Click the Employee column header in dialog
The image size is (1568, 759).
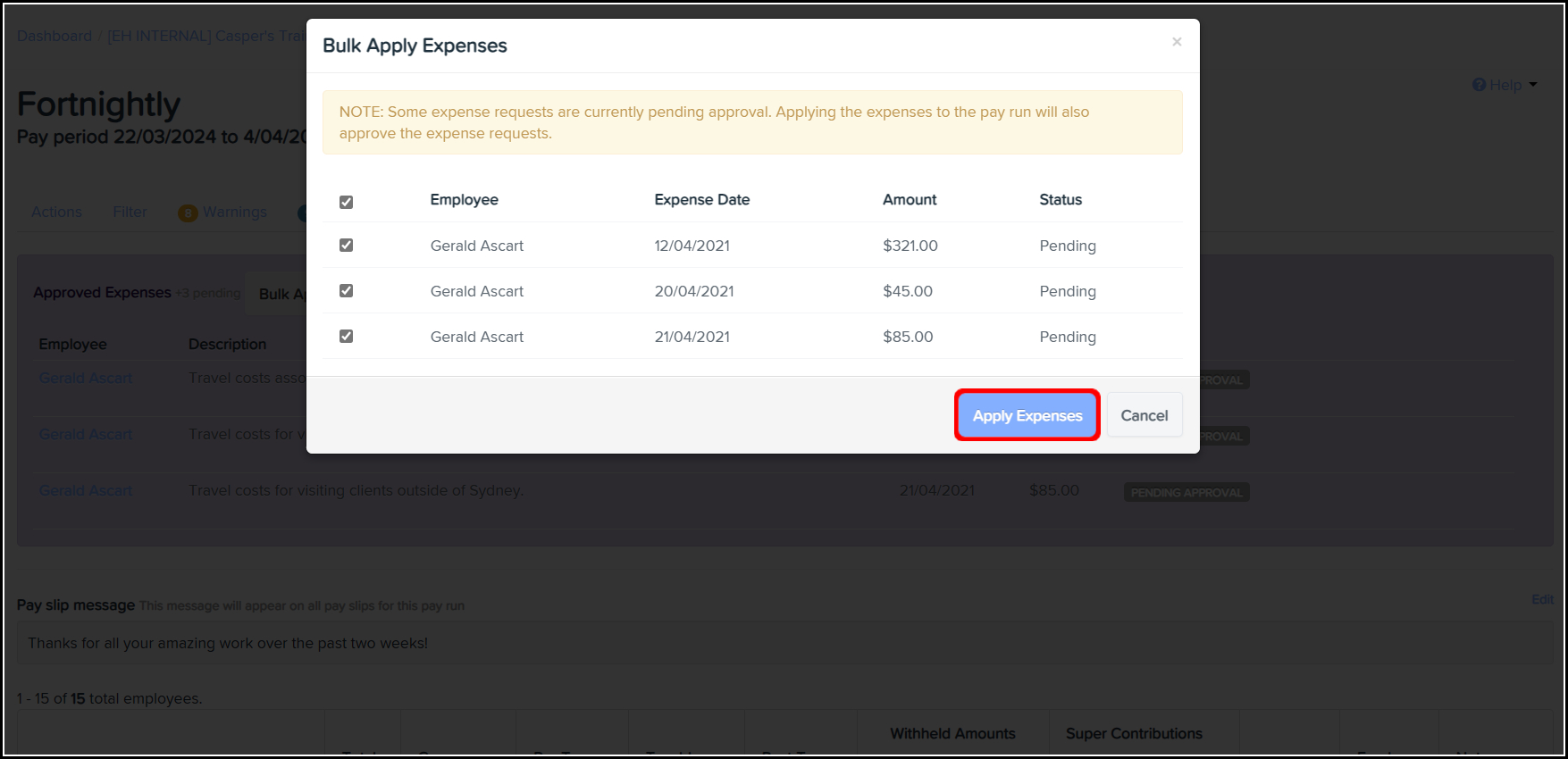[x=464, y=200]
